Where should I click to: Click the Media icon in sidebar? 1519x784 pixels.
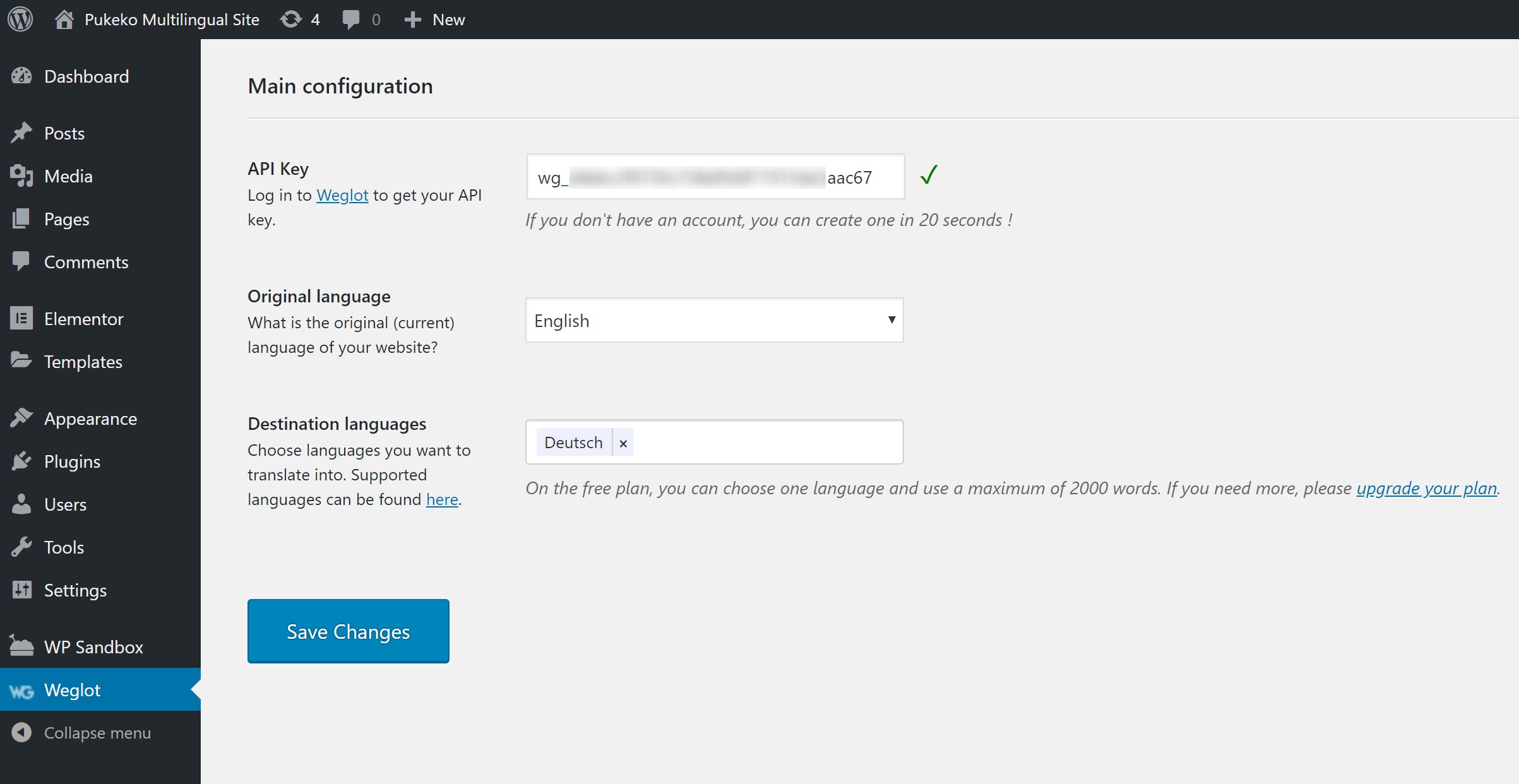[21, 176]
